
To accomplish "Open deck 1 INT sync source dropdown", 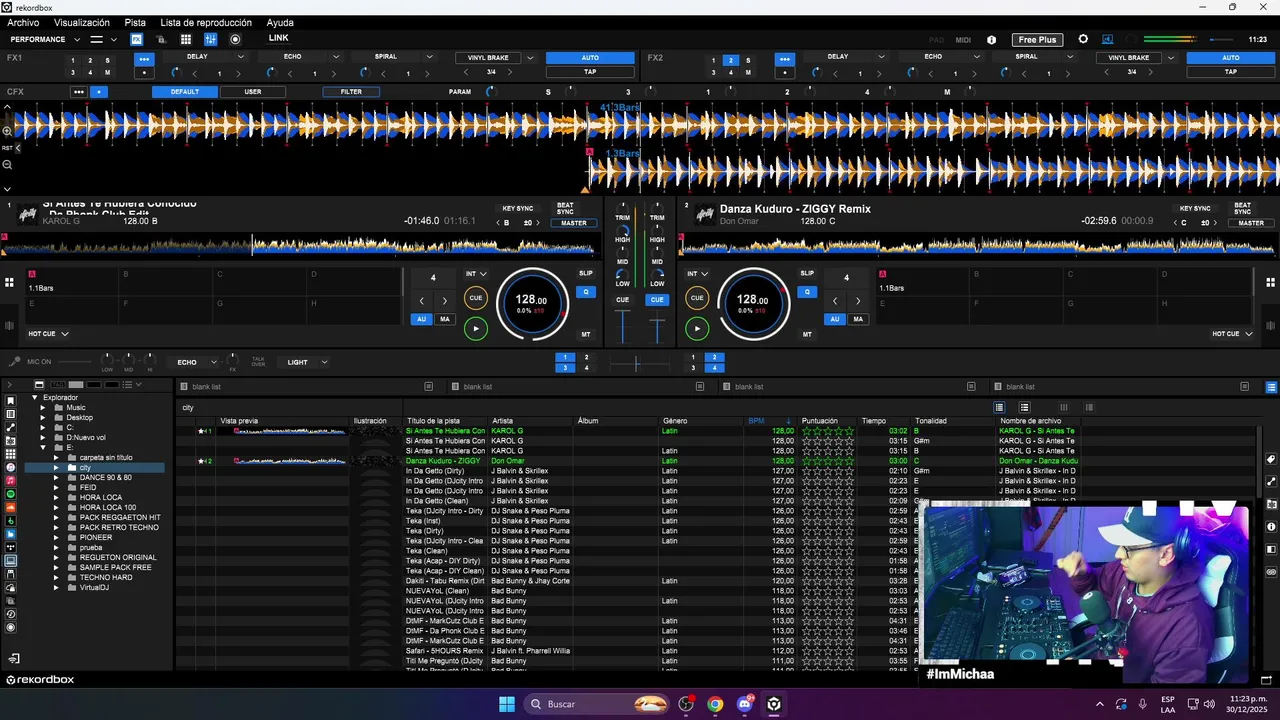I will 476,273.
